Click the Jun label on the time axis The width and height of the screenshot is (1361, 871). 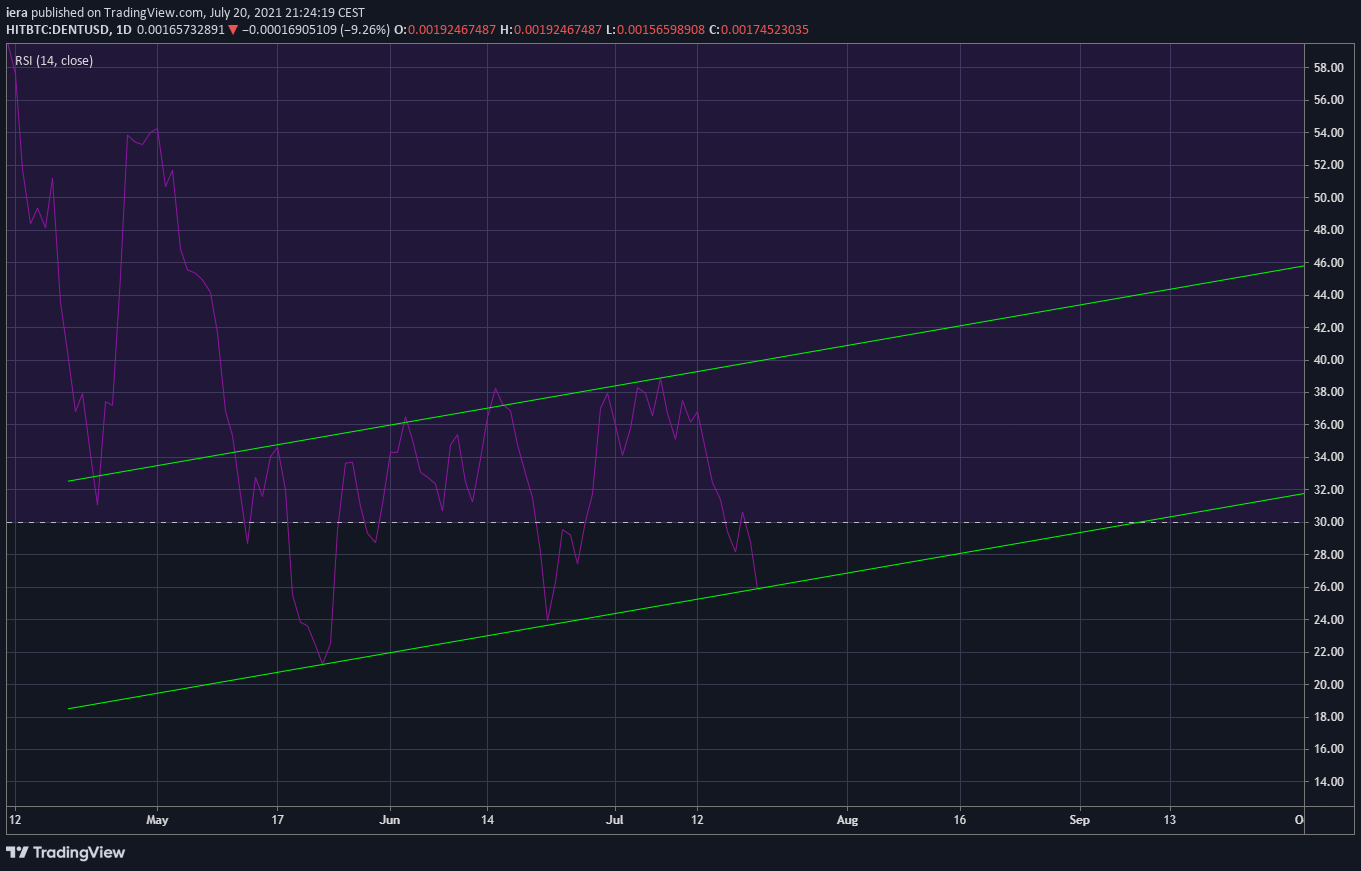click(x=391, y=820)
